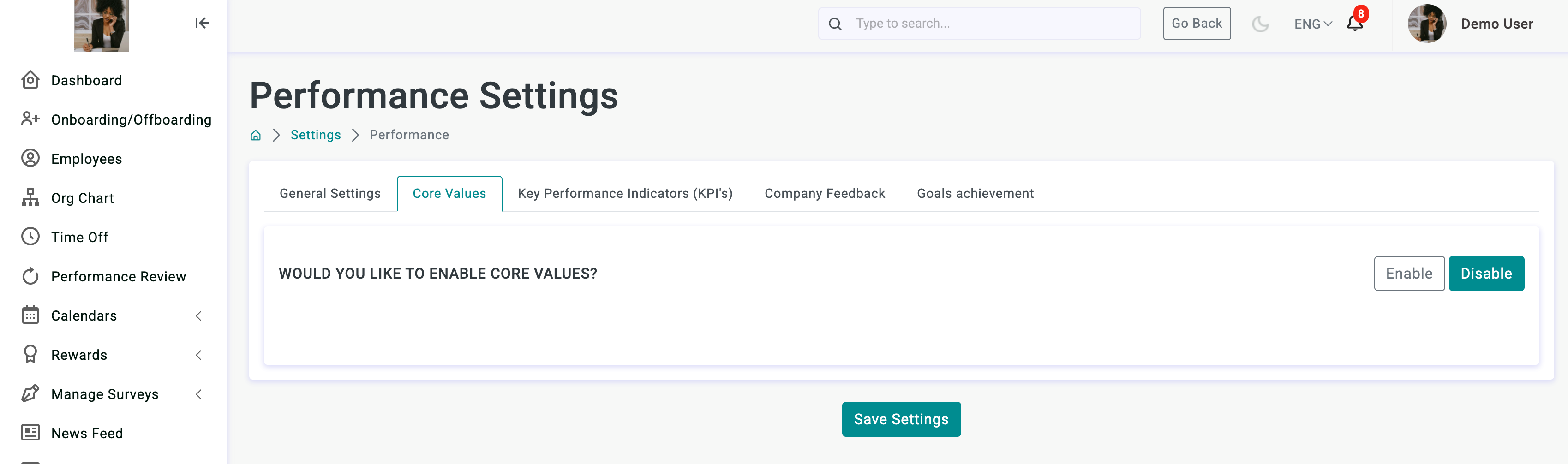Expand the Rewards submenu chevron
The image size is (1568, 464).
(x=198, y=355)
